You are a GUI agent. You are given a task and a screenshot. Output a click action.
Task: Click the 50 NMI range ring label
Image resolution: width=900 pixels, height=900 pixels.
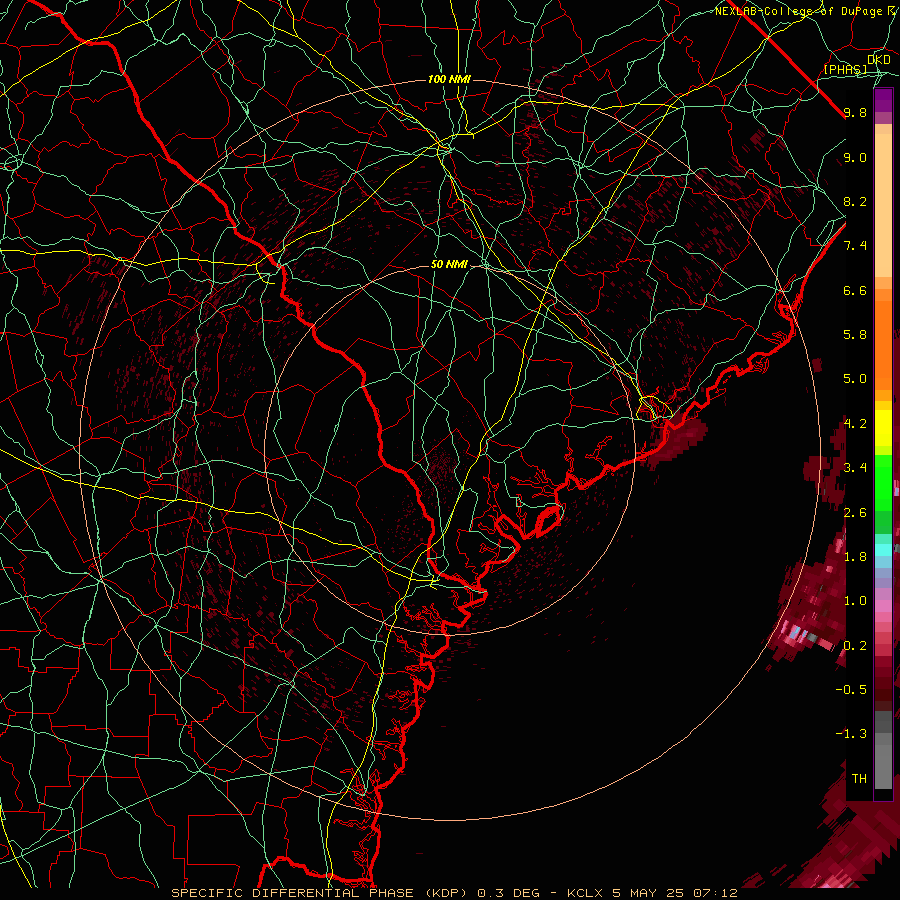click(x=449, y=264)
